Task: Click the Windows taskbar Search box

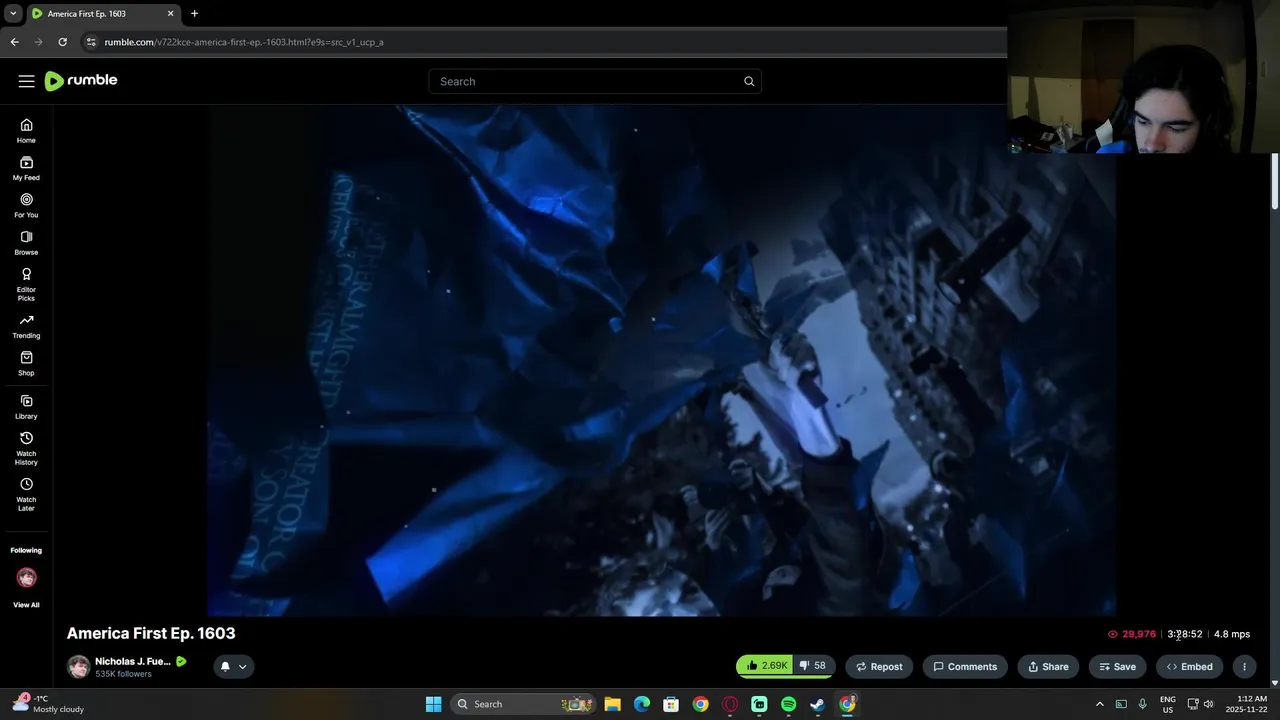Action: tap(523, 704)
